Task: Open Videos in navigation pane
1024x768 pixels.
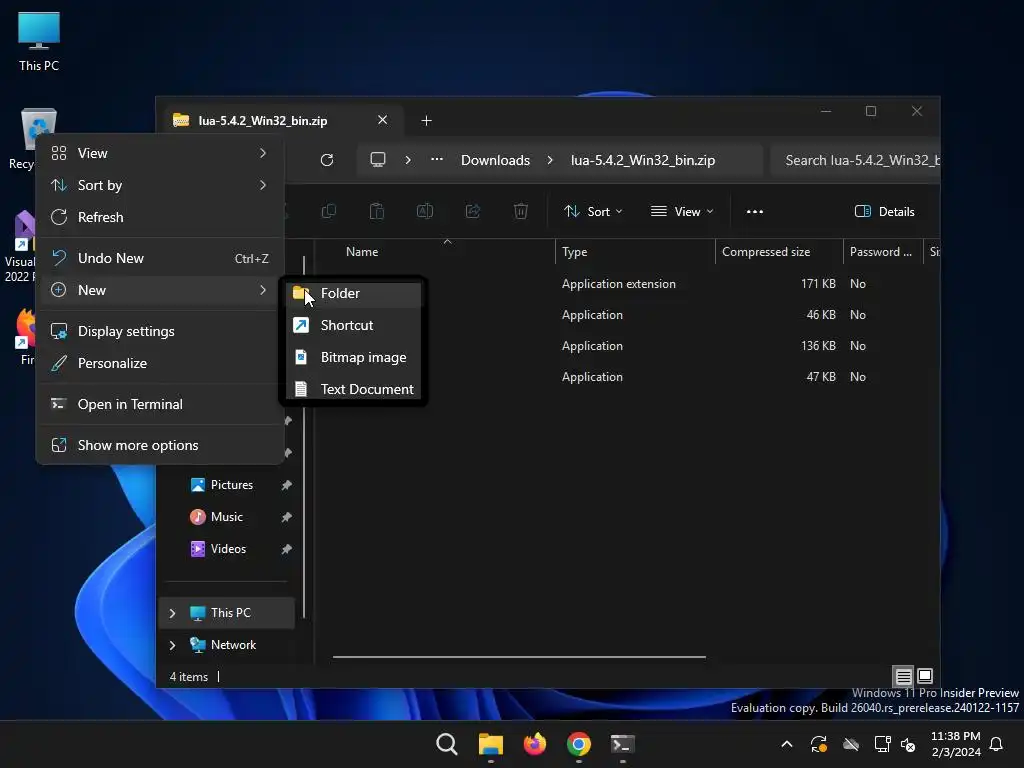Action: [x=229, y=549]
